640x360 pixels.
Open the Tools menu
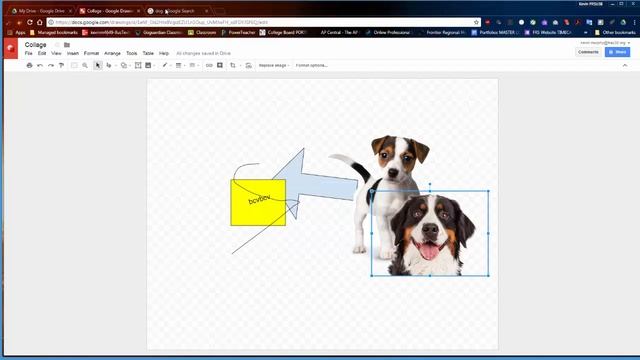click(x=131, y=53)
